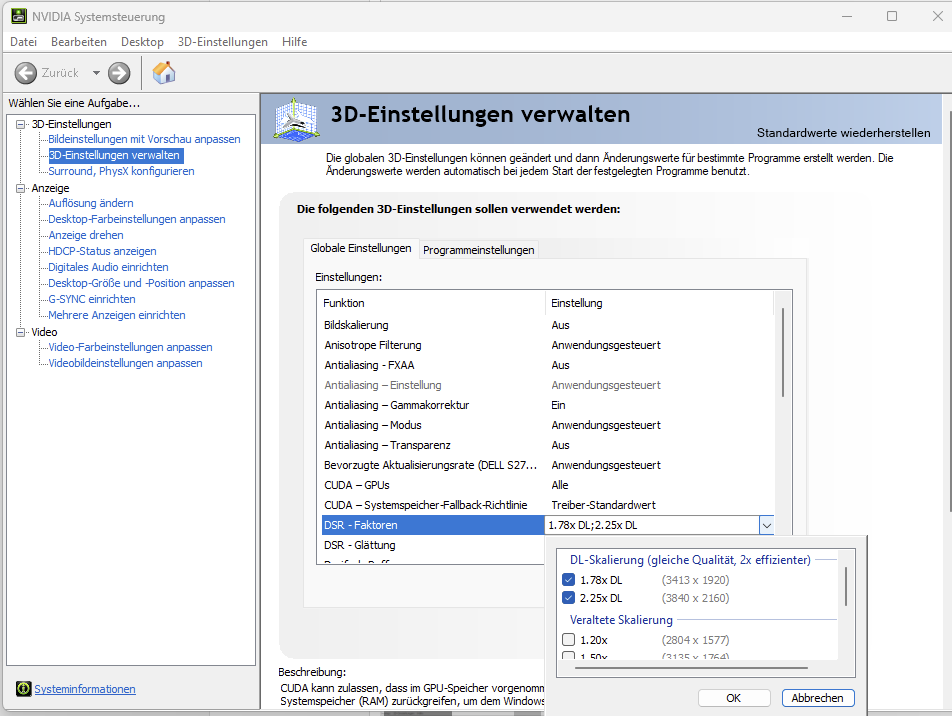Open the 3D-Einstellungen menu
The width and height of the screenshot is (952, 716).
pos(223,42)
